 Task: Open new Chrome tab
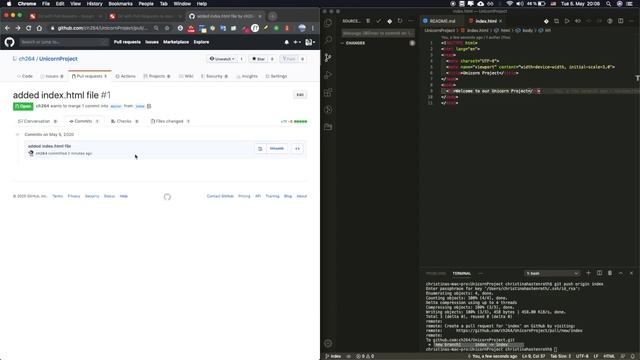click(x=272, y=16)
